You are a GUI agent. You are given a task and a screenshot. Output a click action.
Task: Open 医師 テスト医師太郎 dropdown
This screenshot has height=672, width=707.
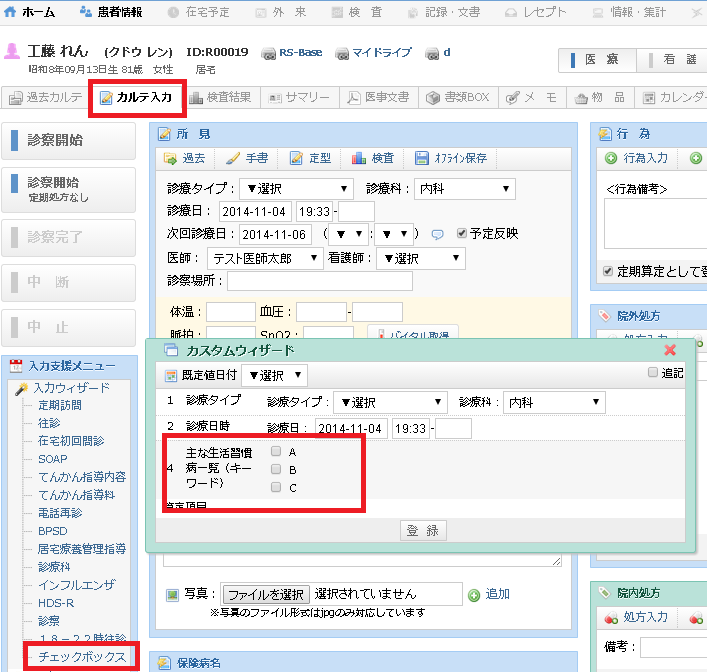point(265,258)
